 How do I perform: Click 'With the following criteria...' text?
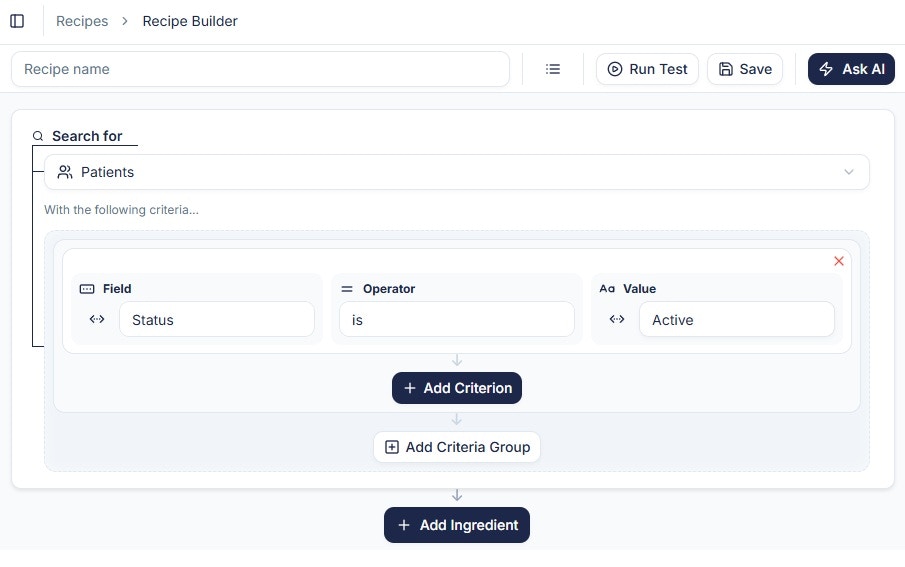click(121, 210)
